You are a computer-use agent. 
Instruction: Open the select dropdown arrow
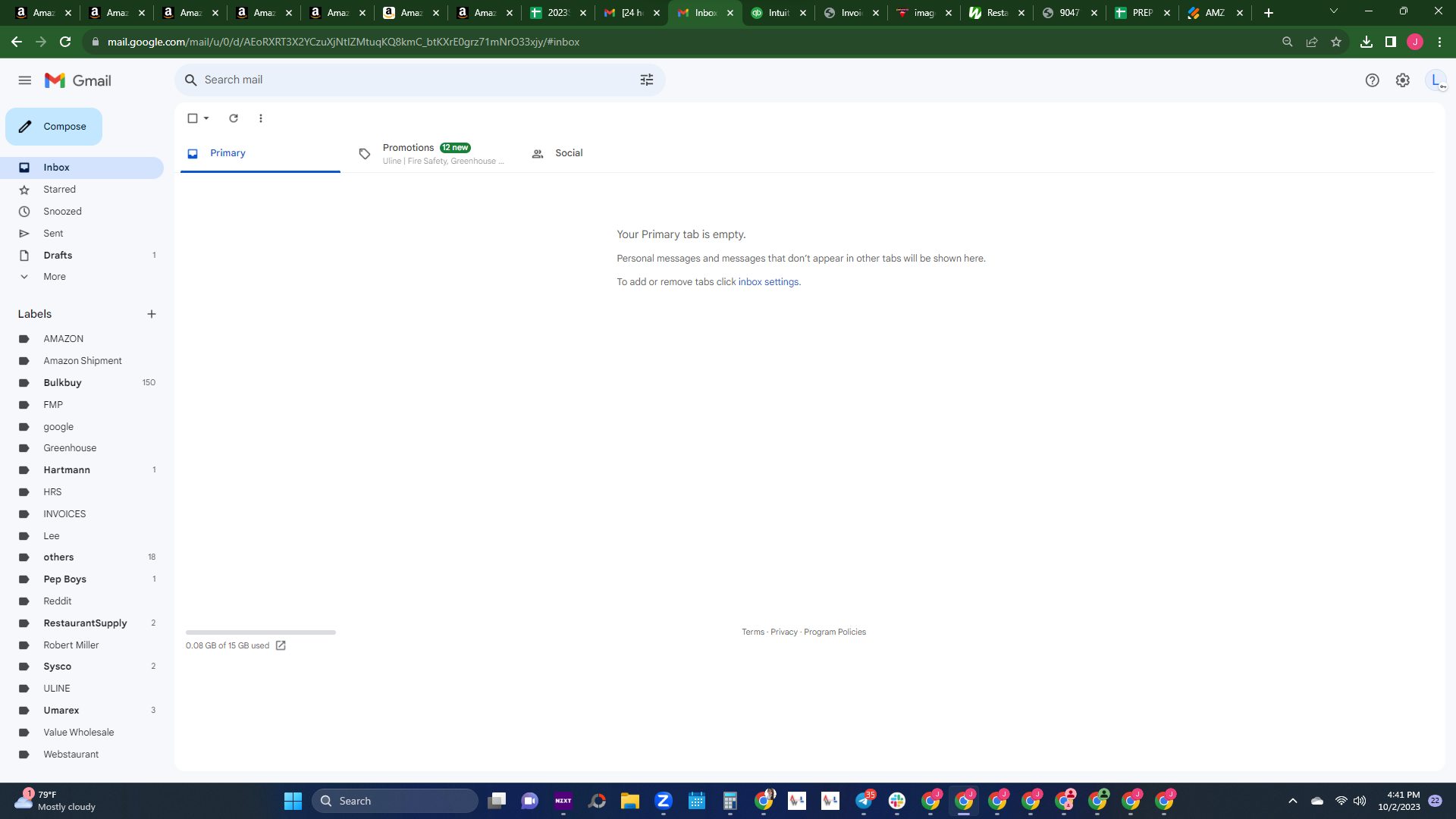coord(206,118)
